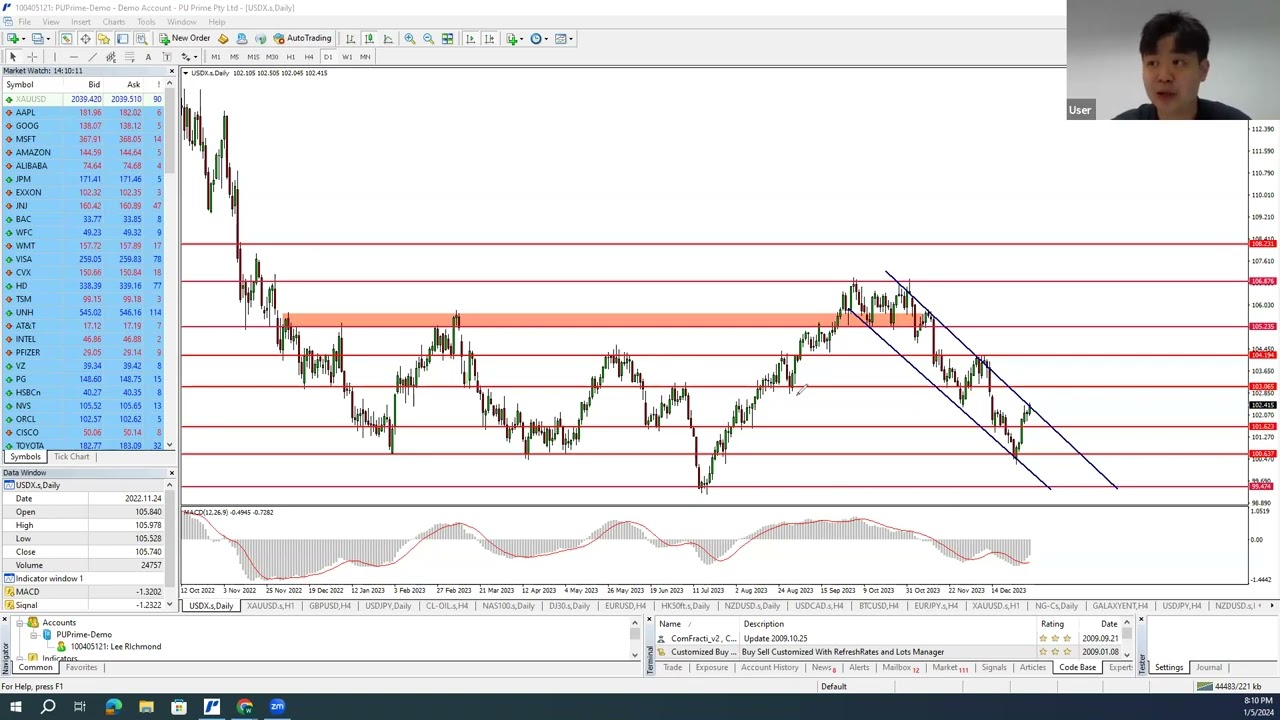Select the Crosshair tool
This screenshot has width=1280, height=720.
point(32,57)
